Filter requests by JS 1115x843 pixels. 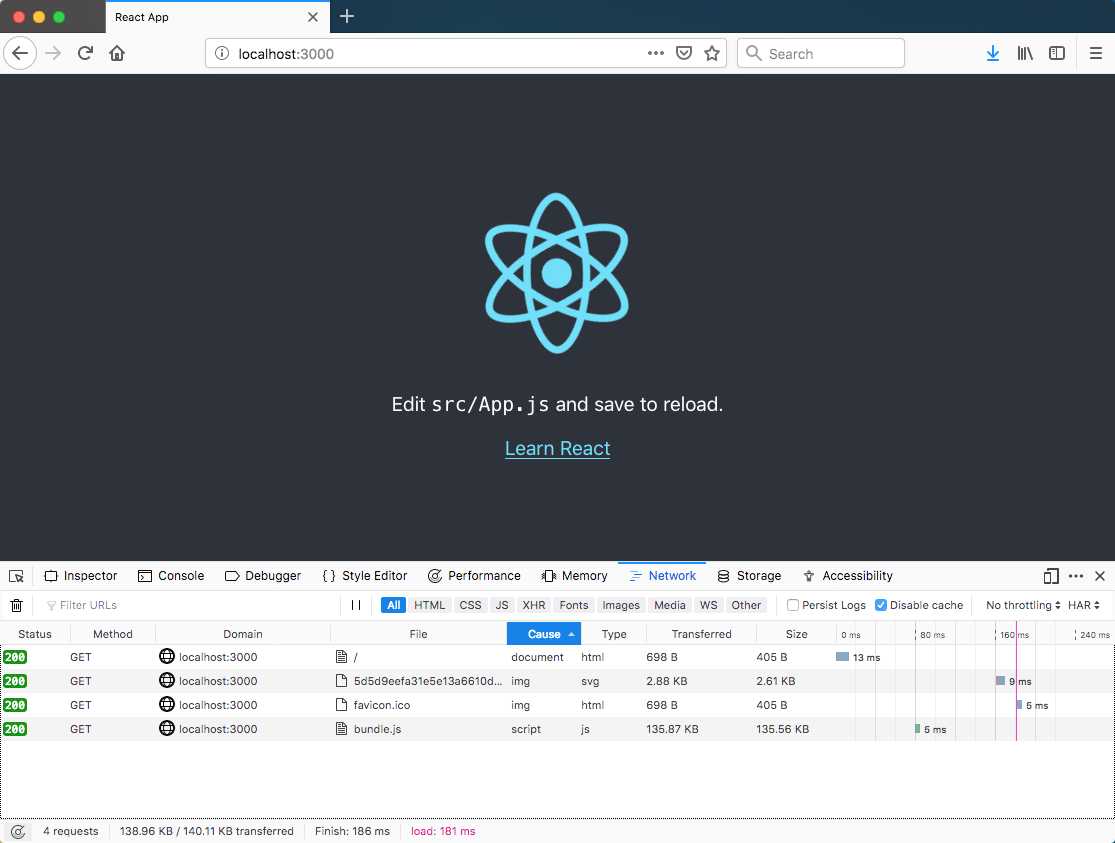502,605
